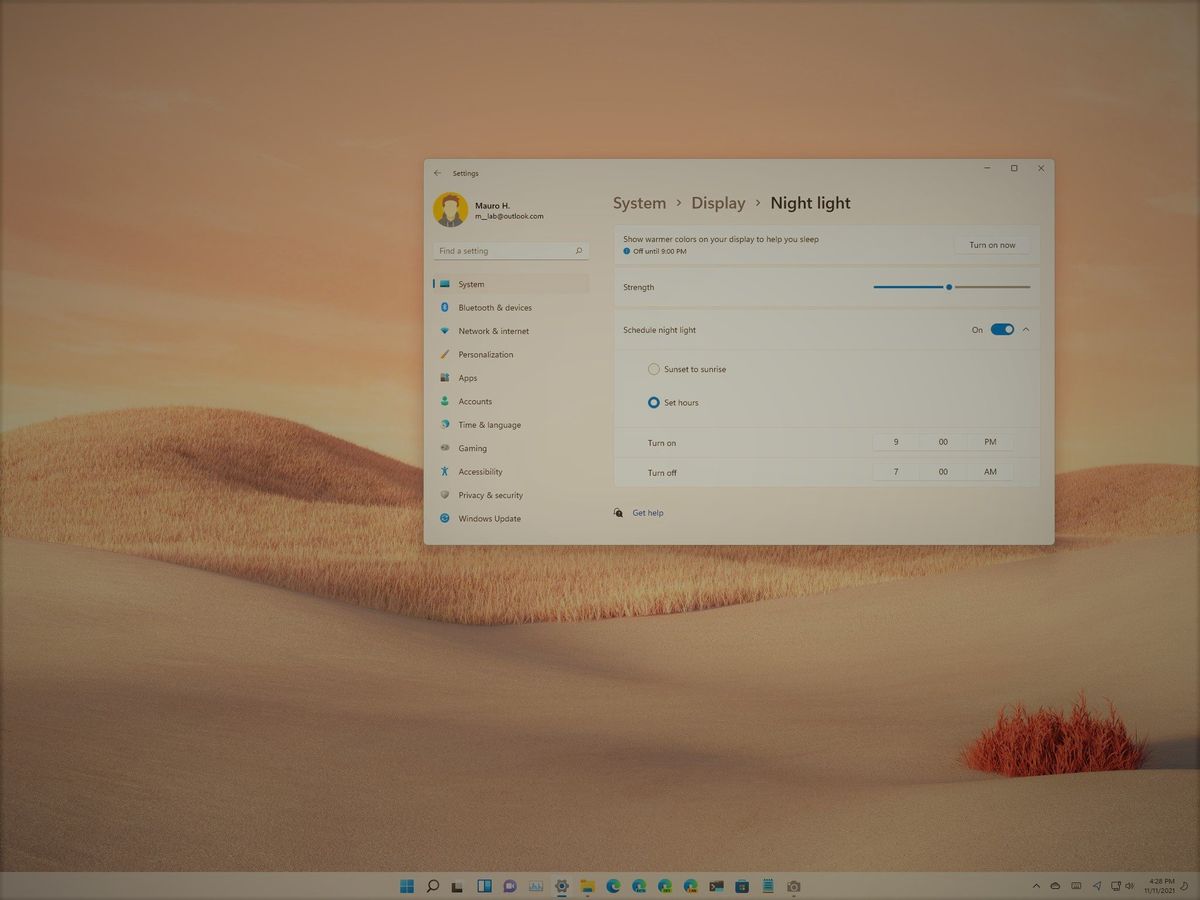This screenshot has height=900, width=1200.
Task: Launch Teams Chat from the taskbar
Action: [510, 886]
